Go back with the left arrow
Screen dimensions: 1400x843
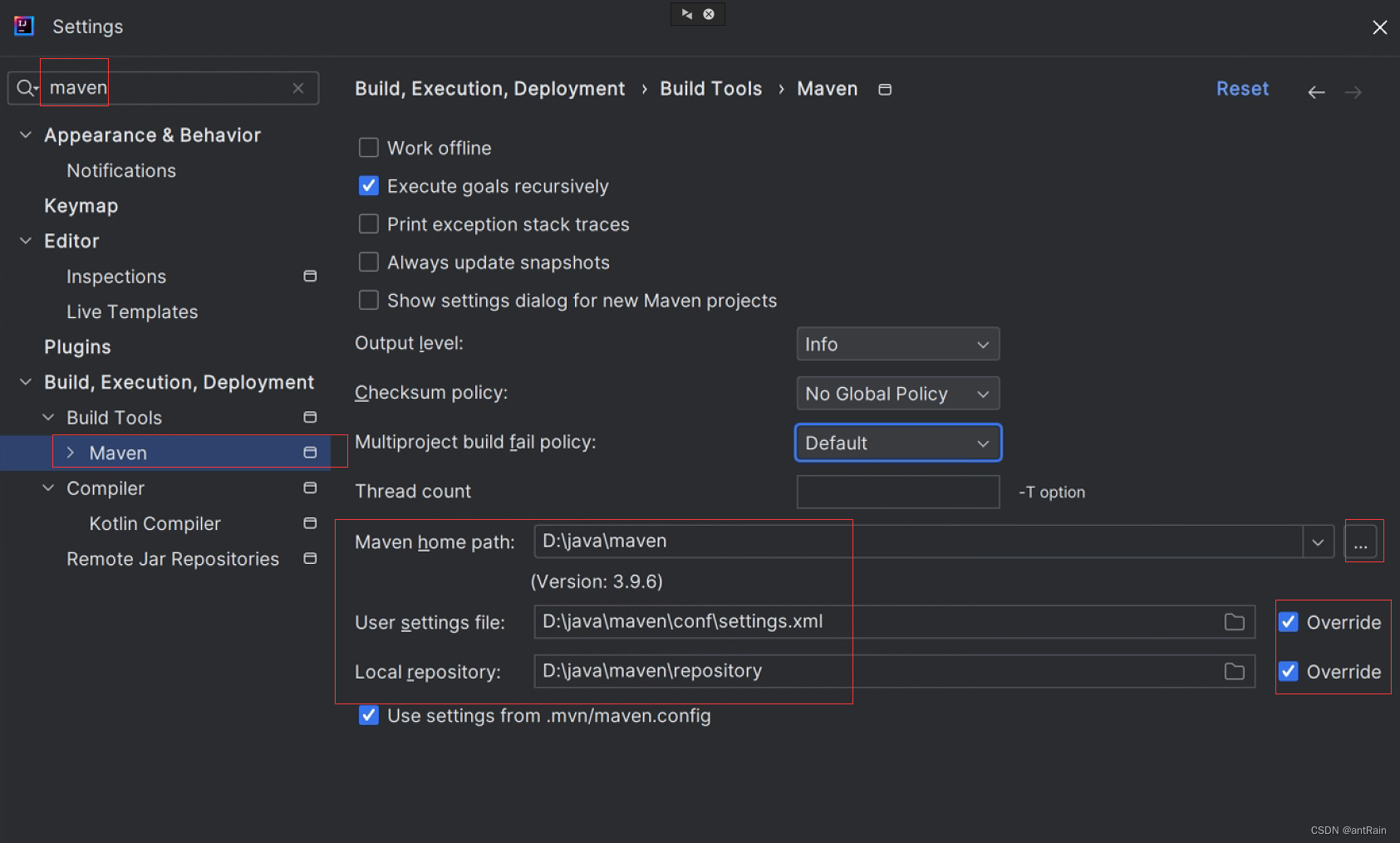click(x=1316, y=92)
